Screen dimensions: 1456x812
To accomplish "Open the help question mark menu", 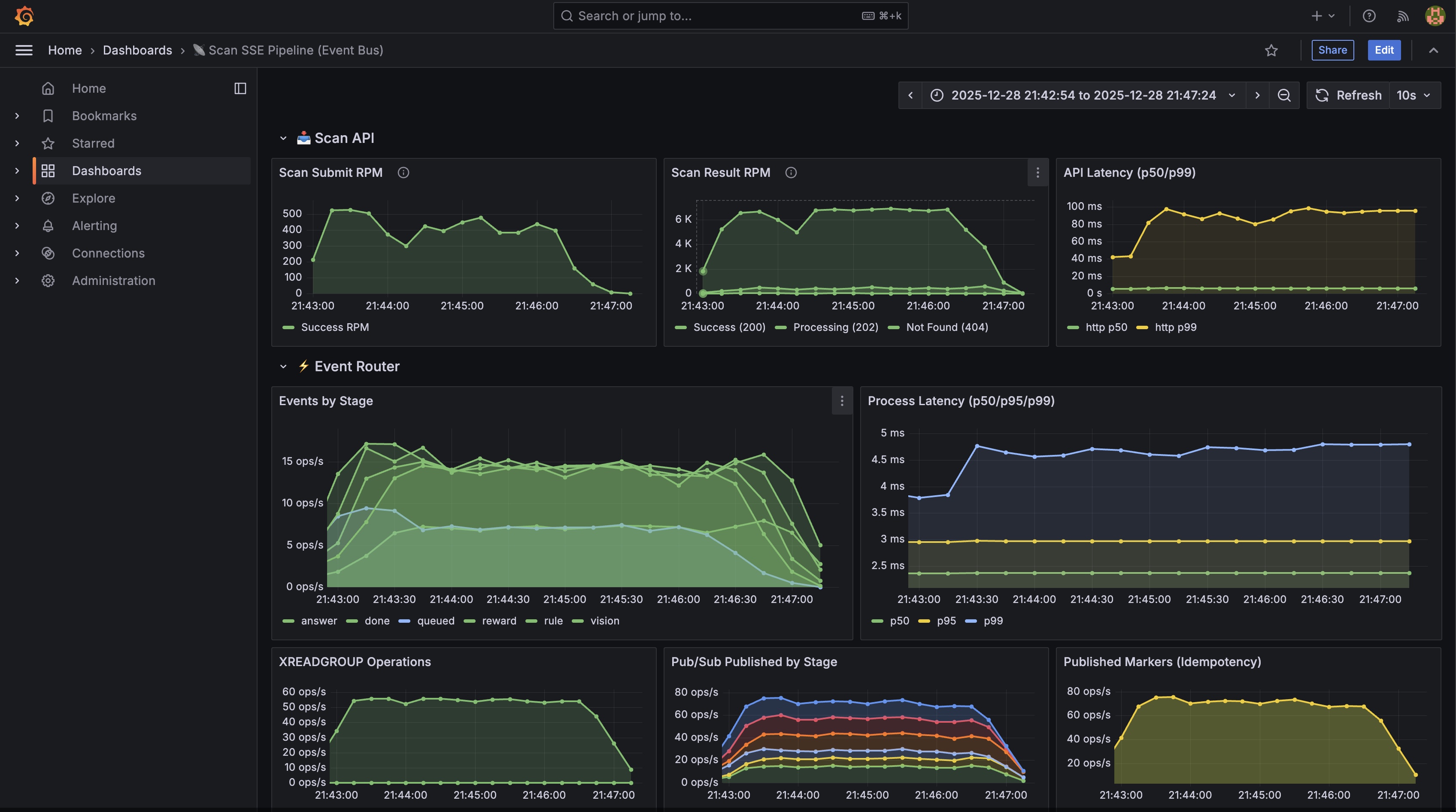I will tap(1368, 16).
